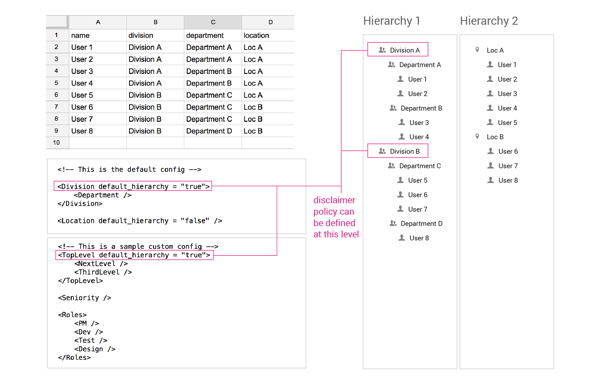600x384 pixels.
Task: Select the Division A label in Hierarchy 1
Action: [405, 50]
